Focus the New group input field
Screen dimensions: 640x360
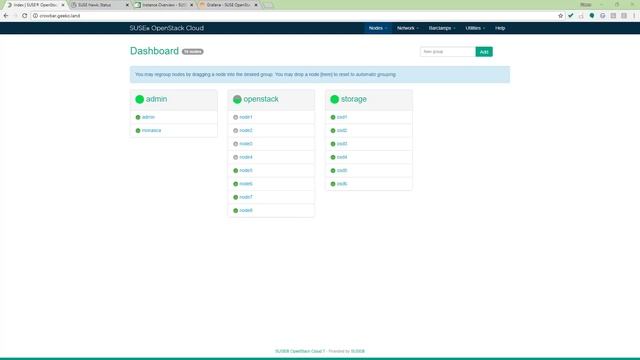(448, 52)
